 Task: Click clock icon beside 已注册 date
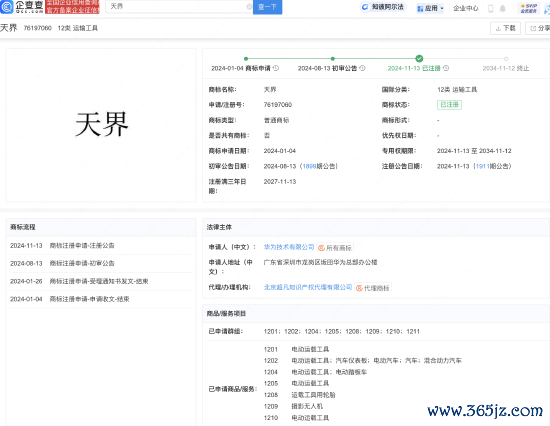pyautogui.click(x=446, y=68)
